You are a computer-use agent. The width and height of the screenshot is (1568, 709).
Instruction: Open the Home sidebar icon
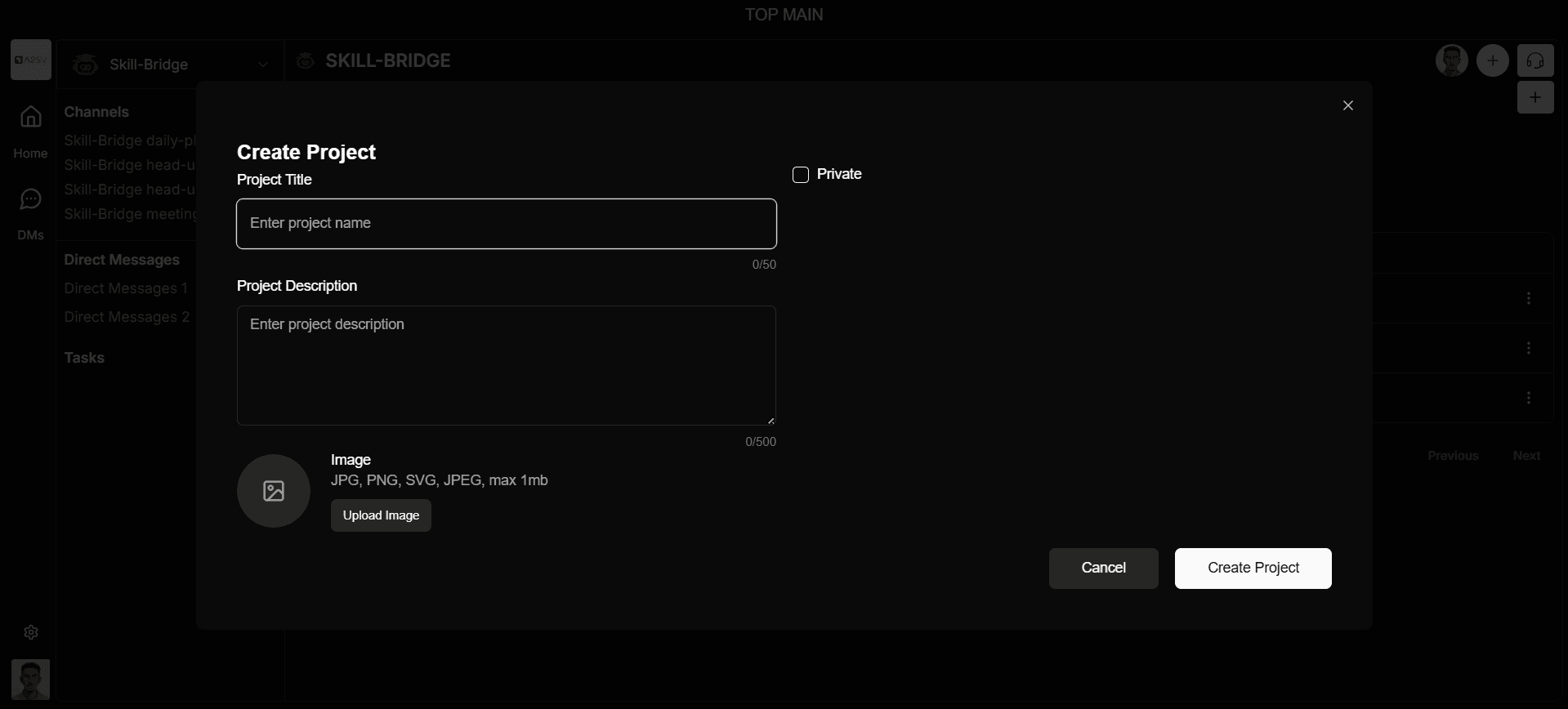(x=31, y=117)
